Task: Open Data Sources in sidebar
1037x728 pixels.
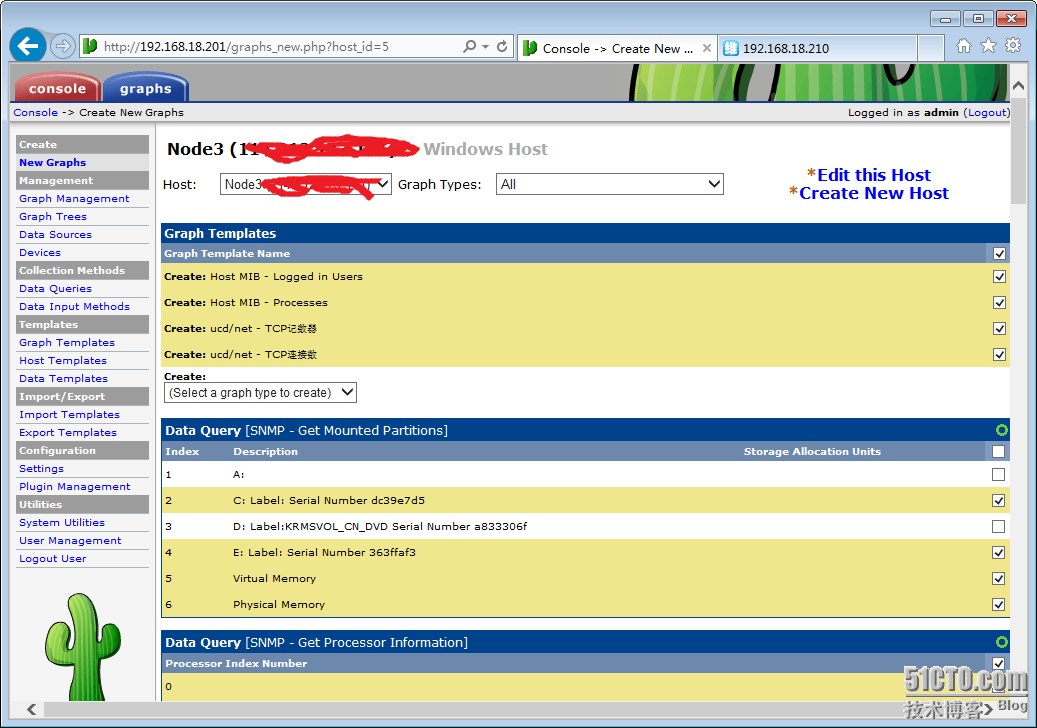Action: 56,234
